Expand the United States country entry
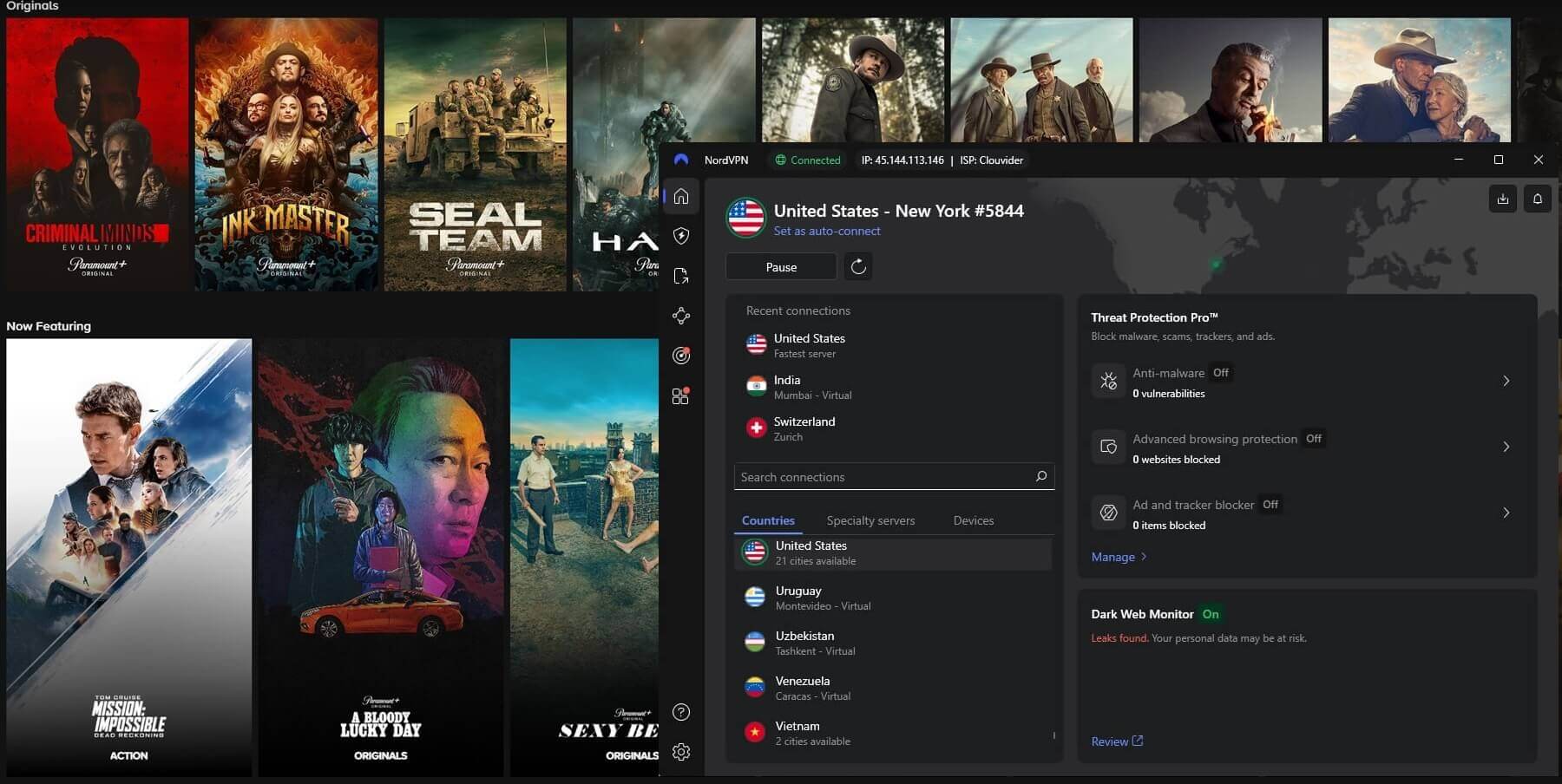 point(894,552)
